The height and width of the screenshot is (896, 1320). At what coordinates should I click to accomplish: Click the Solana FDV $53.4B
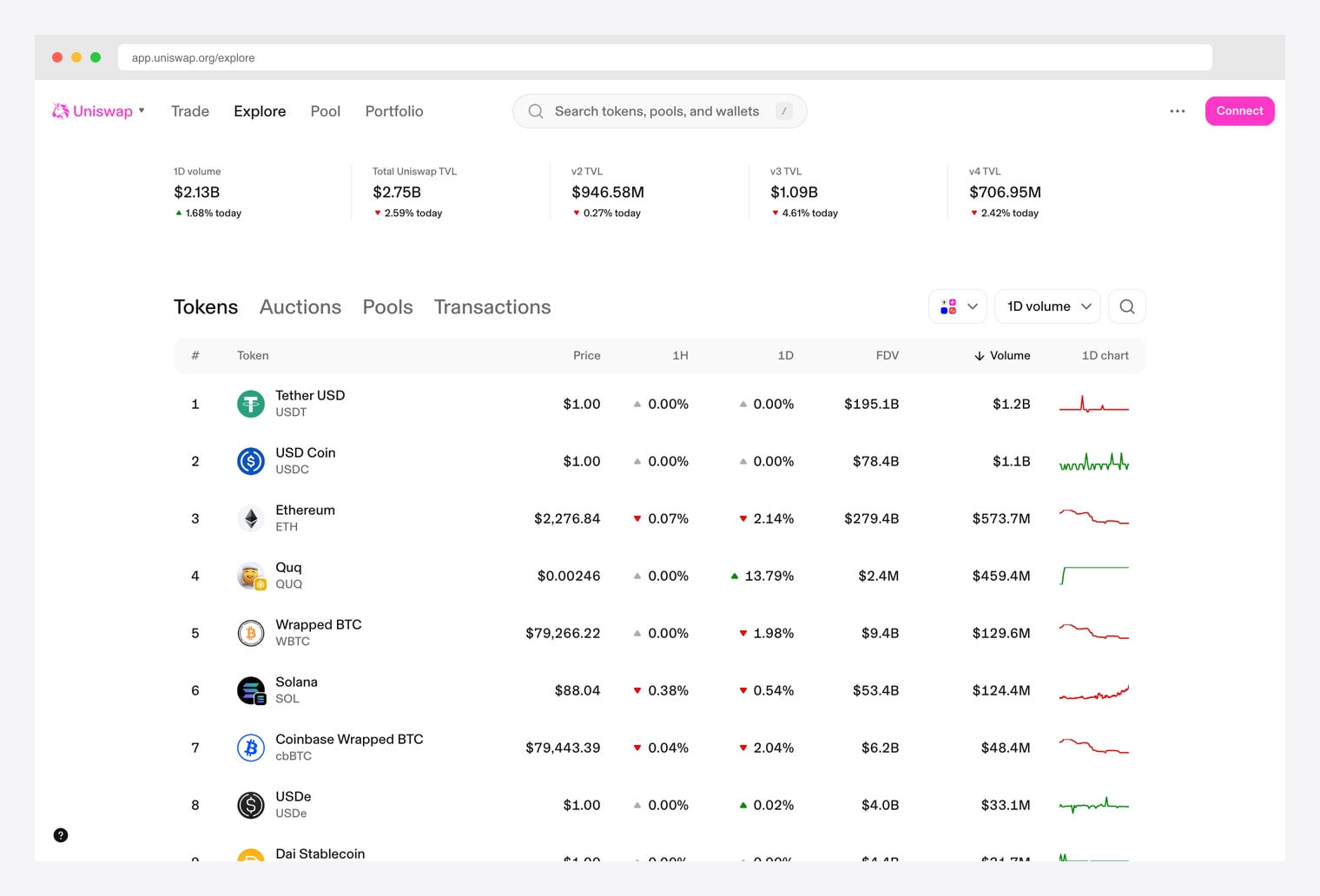(875, 690)
